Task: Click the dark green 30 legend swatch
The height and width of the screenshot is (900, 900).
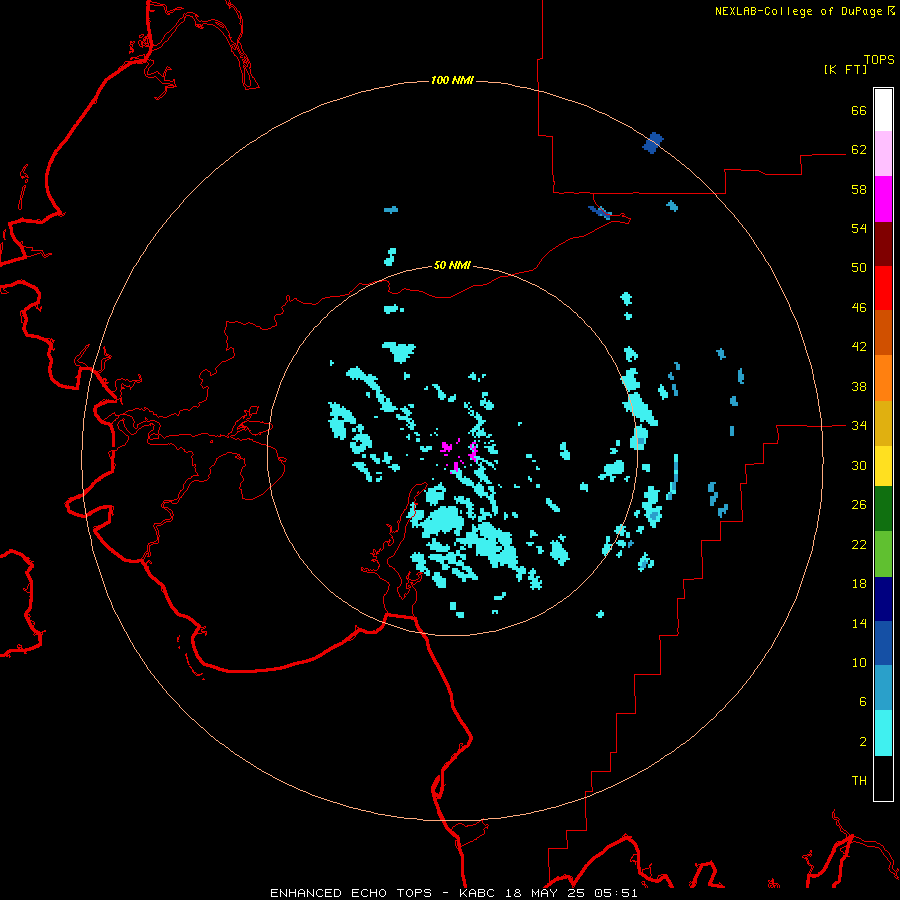Action: [x=883, y=509]
